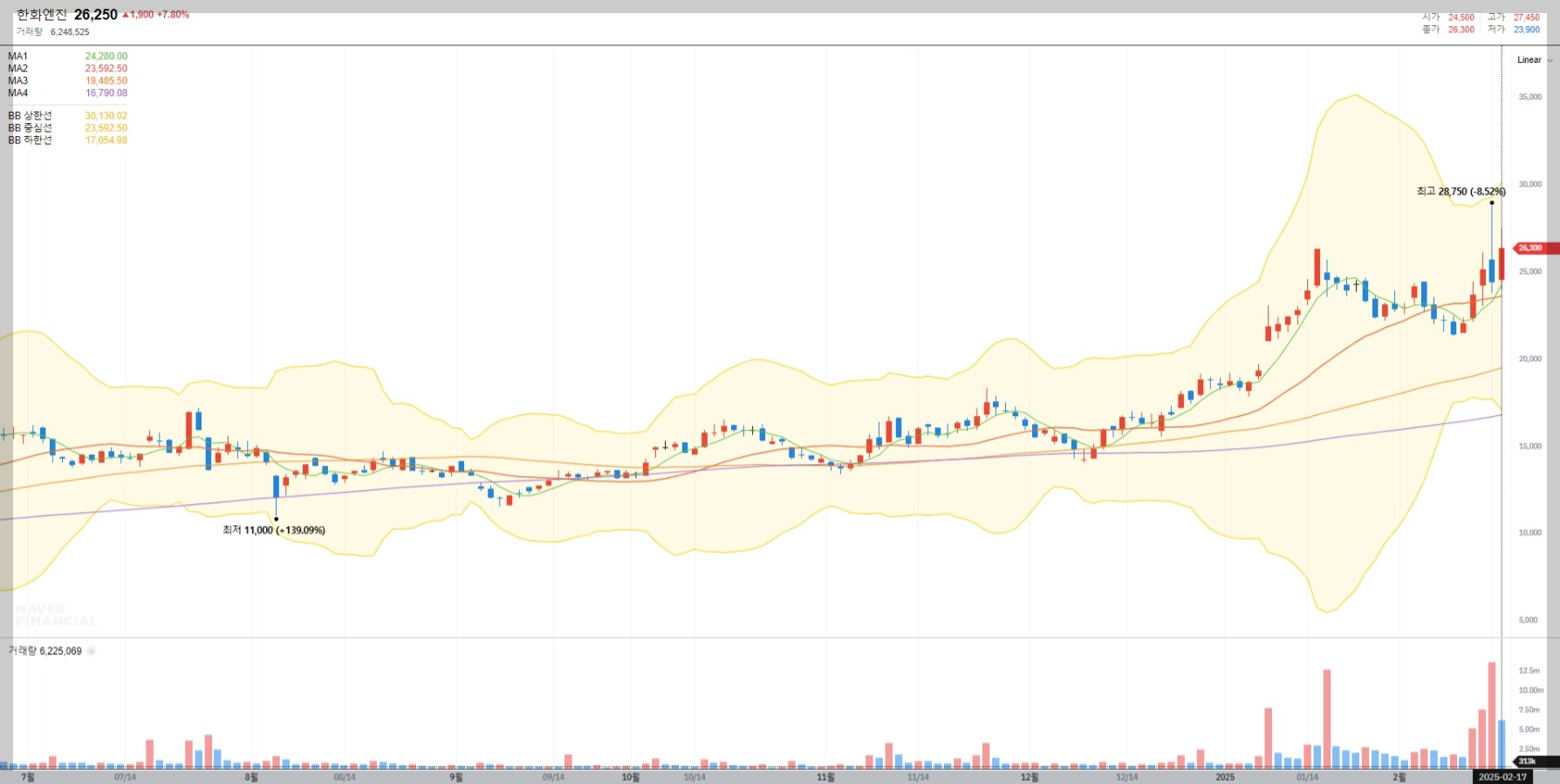The height and width of the screenshot is (784, 1560).
Task: Click the 거래량 6,225,069 volume panel label
Action: (45, 651)
